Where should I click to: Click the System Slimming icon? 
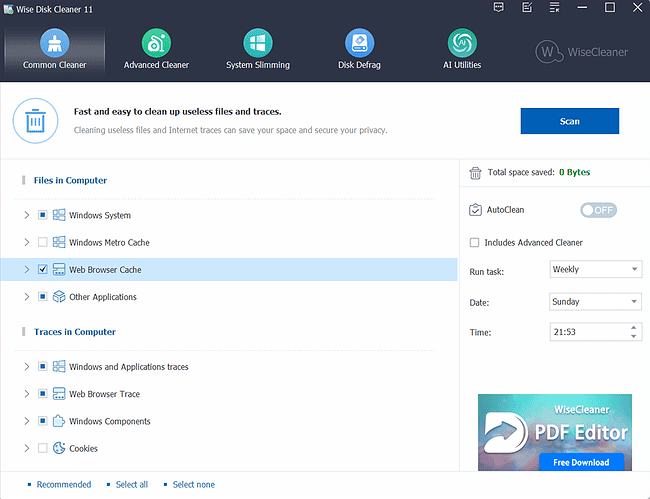[x=257, y=43]
